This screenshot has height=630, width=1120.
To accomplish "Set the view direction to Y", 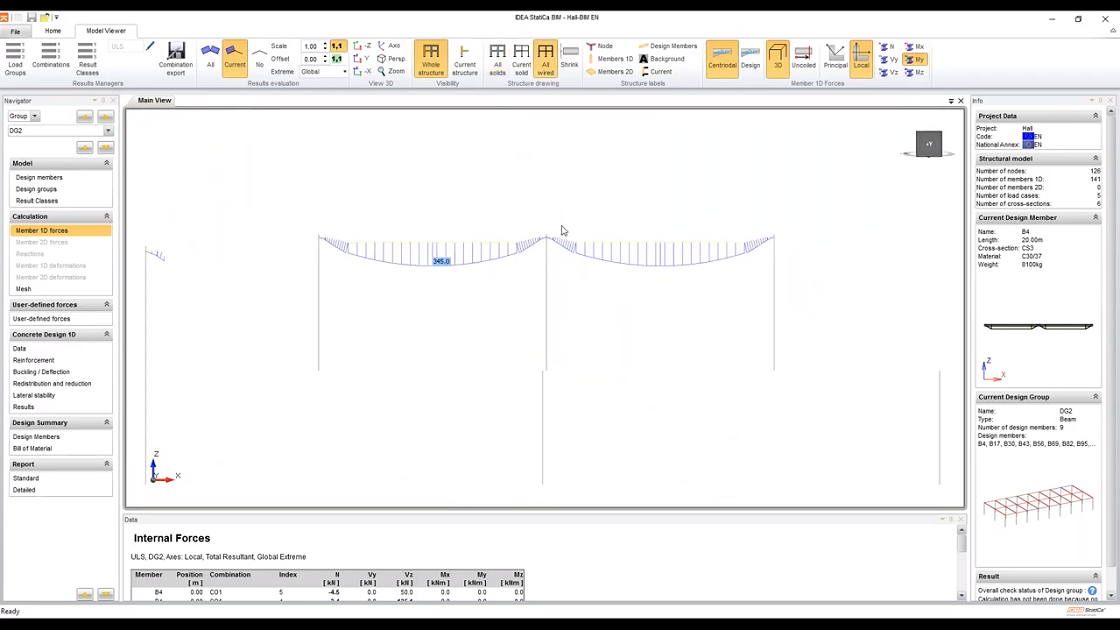I will pos(361,59).
